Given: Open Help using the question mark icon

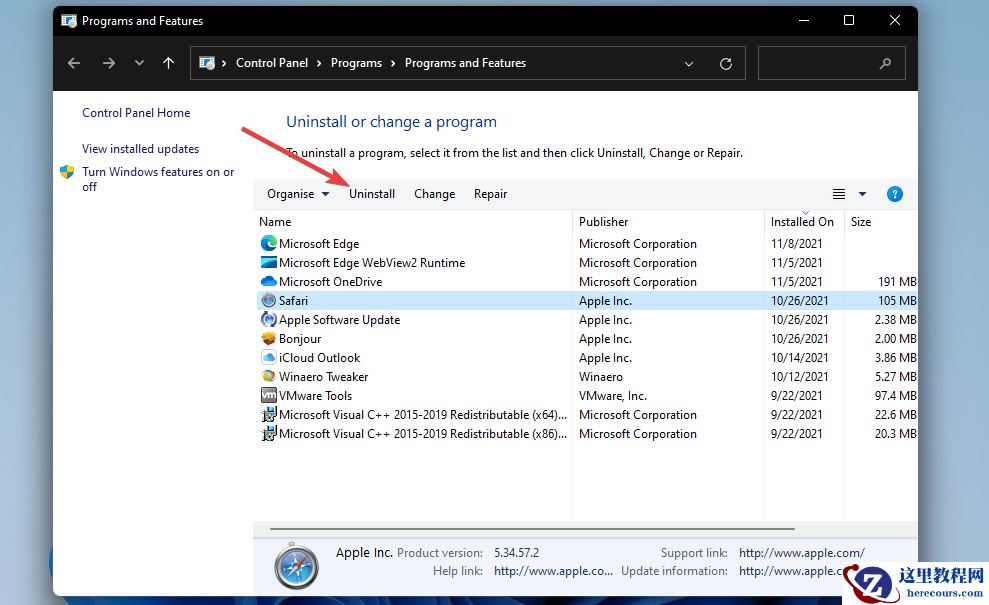Looking at the screenshot, I should (x=894, y=193).
